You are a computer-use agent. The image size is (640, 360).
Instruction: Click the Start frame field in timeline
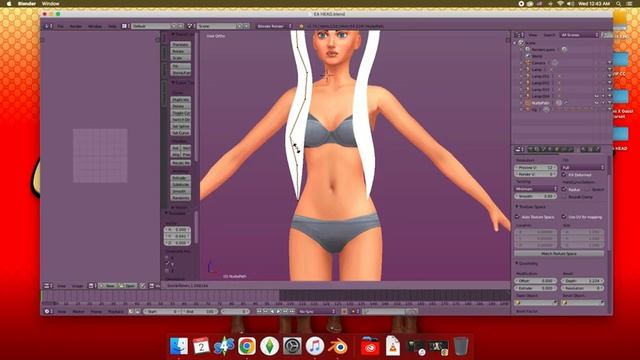click(162, 311)
